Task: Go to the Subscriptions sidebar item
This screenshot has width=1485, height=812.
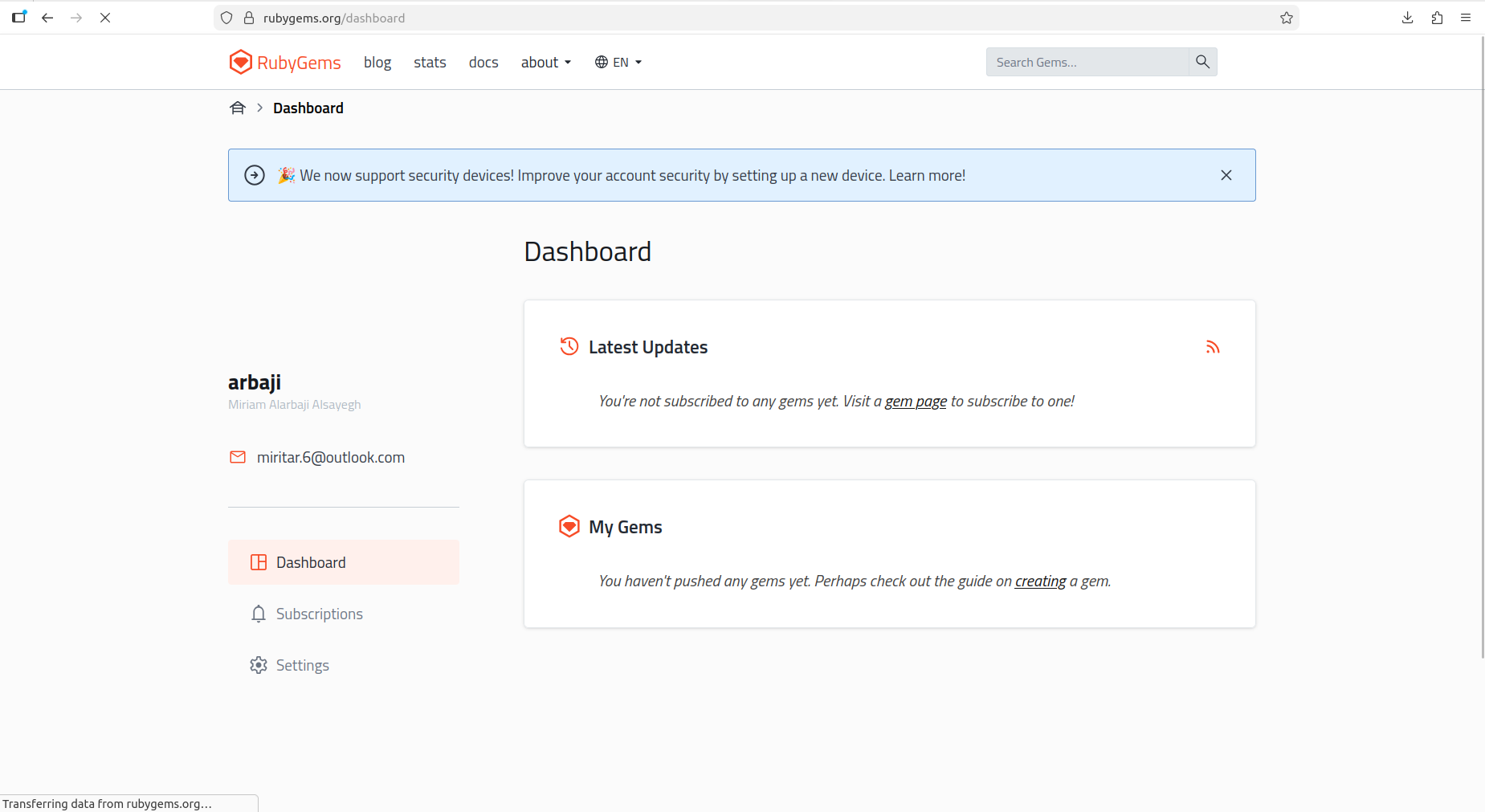Action: click(x=319, y=614)
